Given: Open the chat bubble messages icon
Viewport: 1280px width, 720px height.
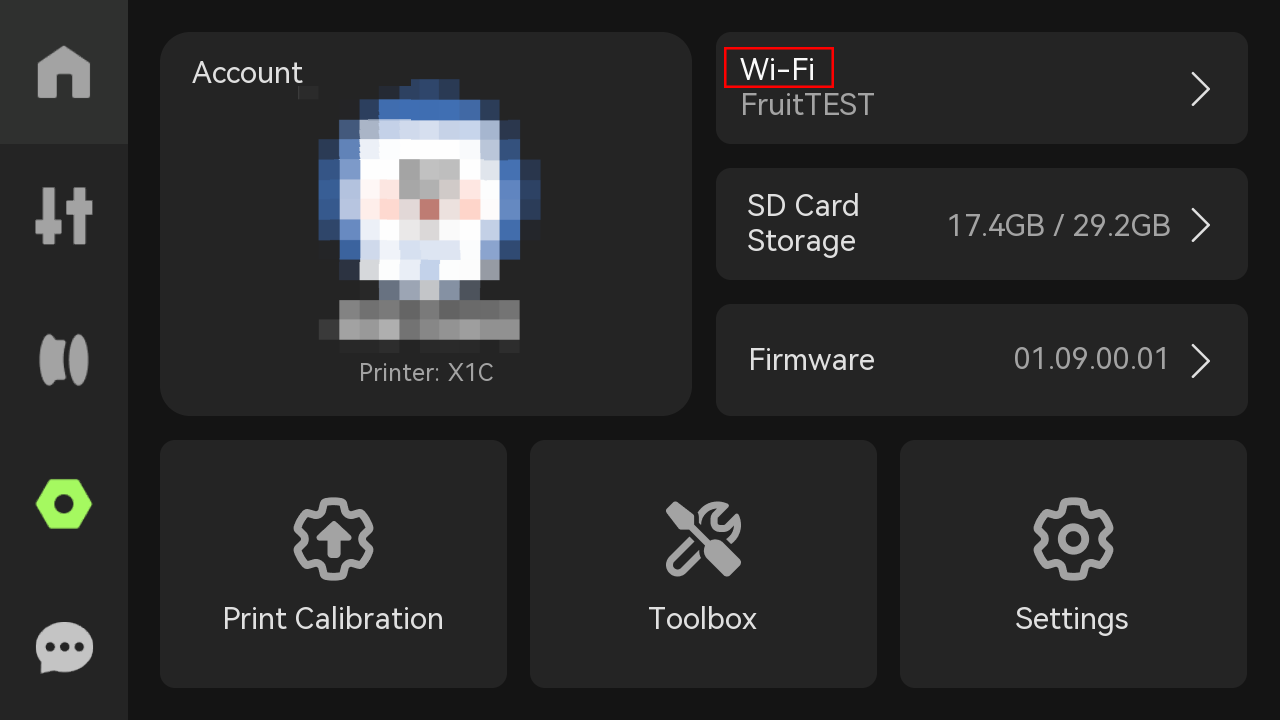Looking at the screenshot, I should pyautogui.click(x=64, y=648).
